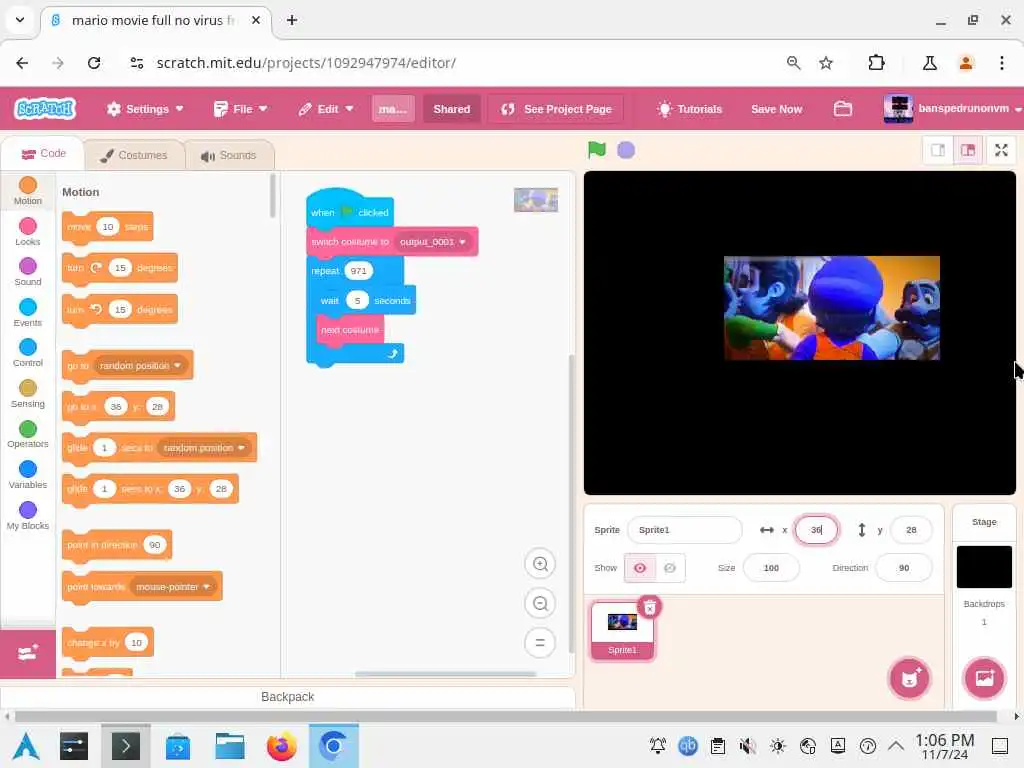Open the File menu
Screen dimensions: 1024x768
(x=240, y=109)
